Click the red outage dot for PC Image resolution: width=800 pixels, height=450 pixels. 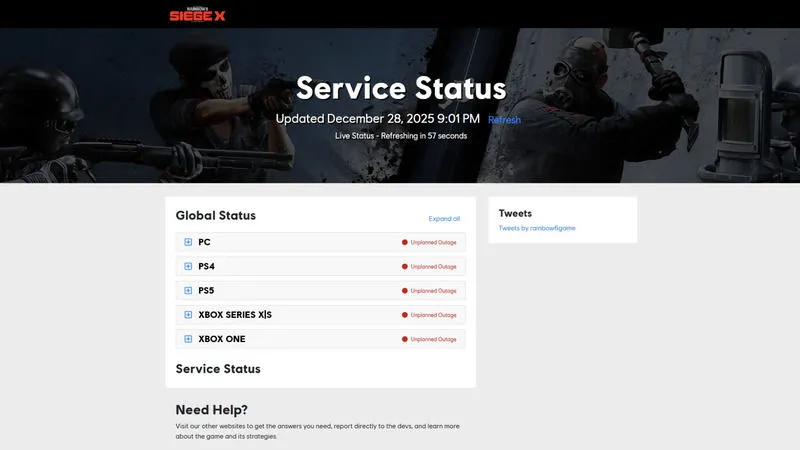coord(405,242)
